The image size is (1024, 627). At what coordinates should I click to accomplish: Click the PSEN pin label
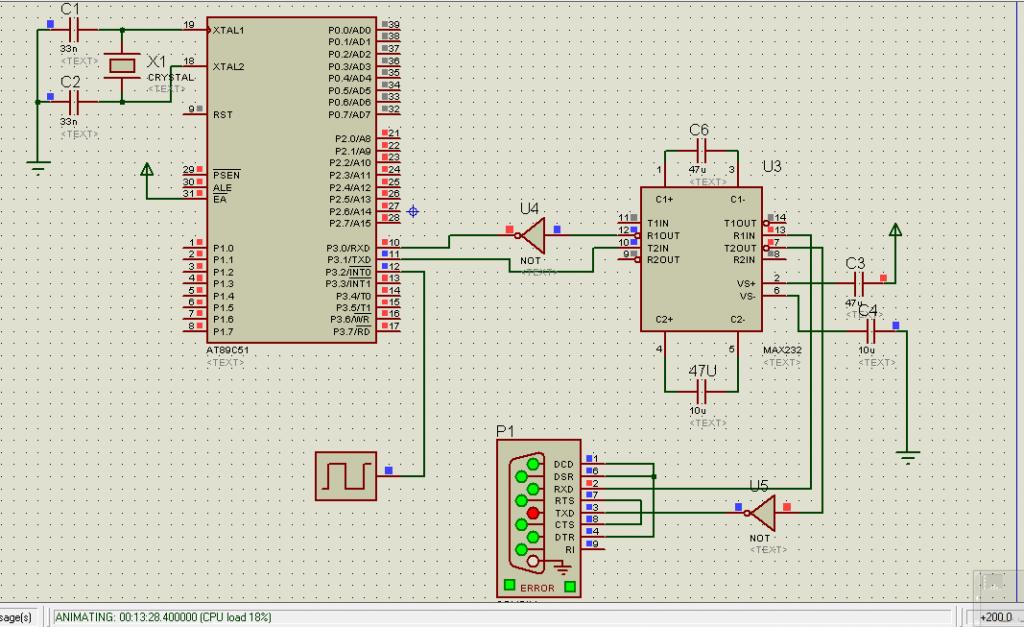point(227,175)
